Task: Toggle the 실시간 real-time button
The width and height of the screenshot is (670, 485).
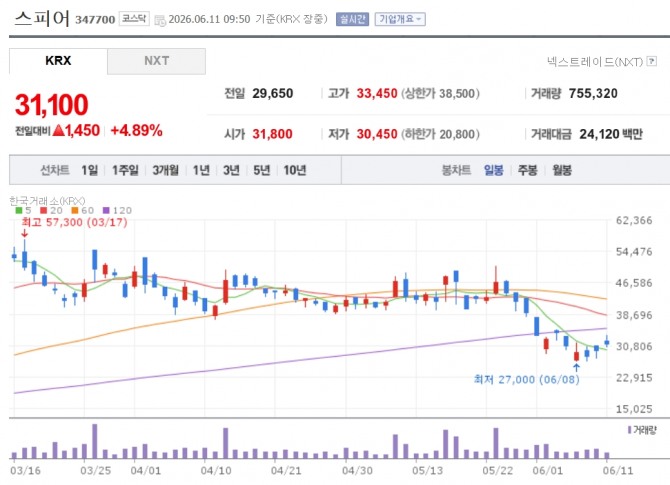Action: [353, 19]
